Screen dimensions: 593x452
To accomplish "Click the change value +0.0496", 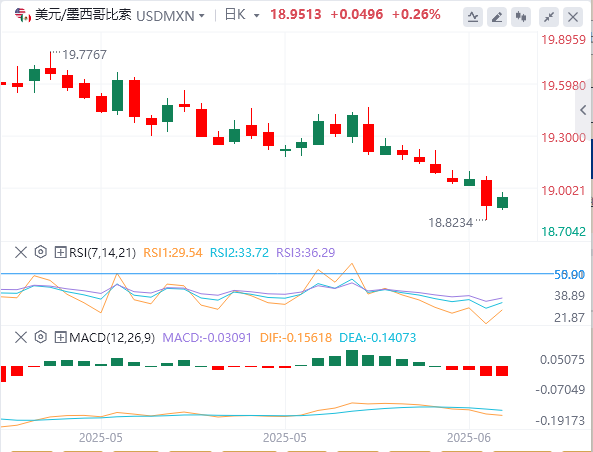I will point(357,15).
